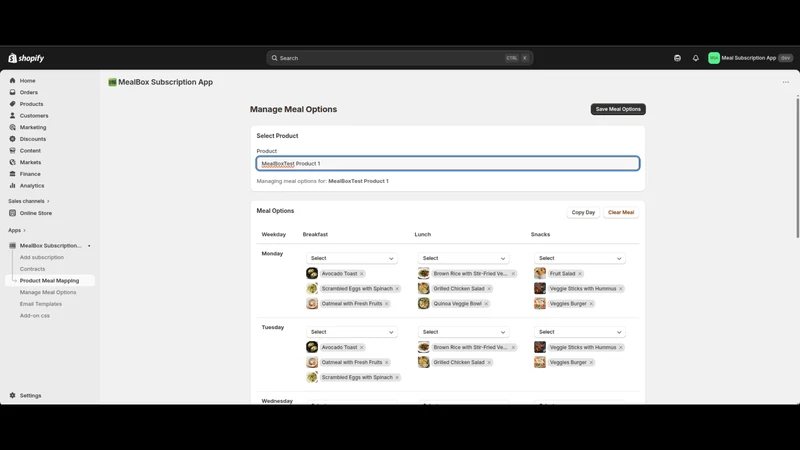Open Discounts section
This screenshot has width=800, height=450.
33,139
